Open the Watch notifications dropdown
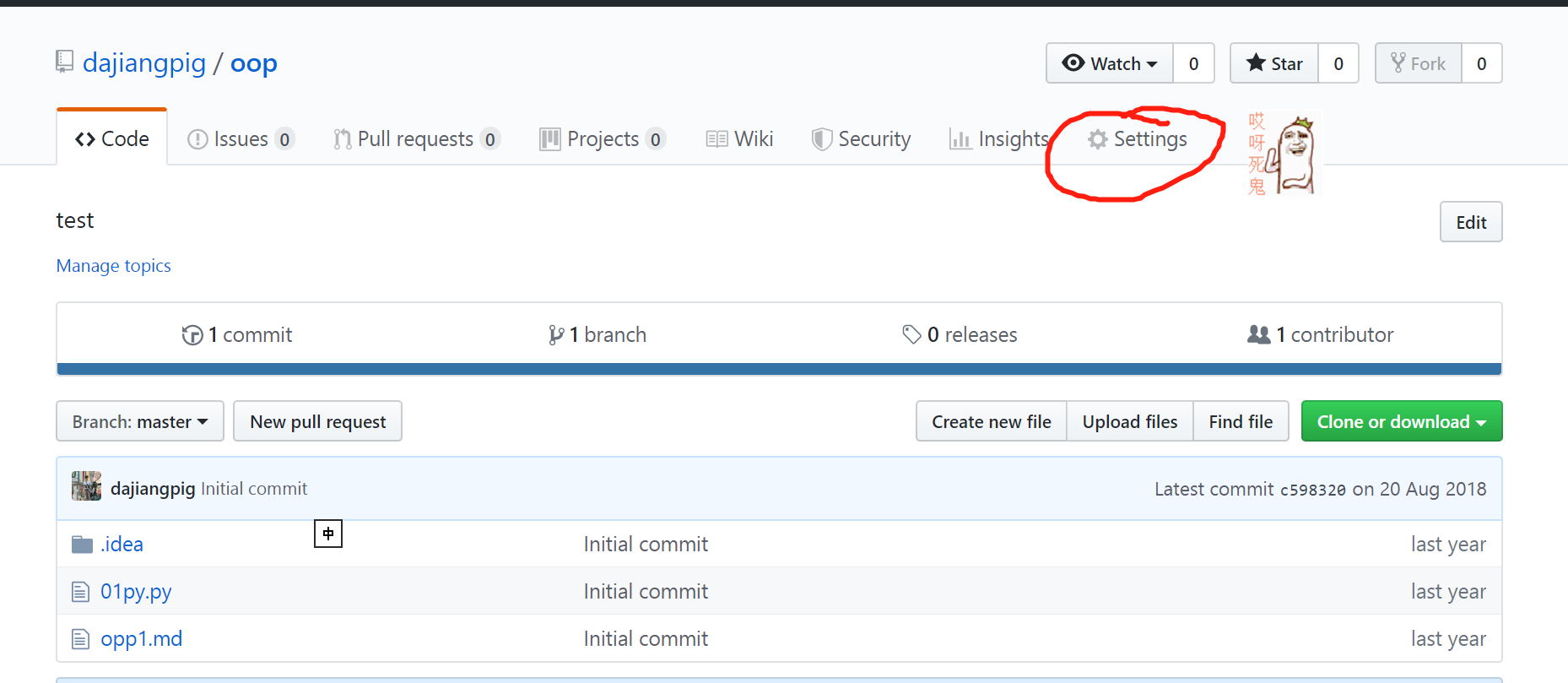The height and width of the screenshot is (683, 1568). click(1110, 63)
